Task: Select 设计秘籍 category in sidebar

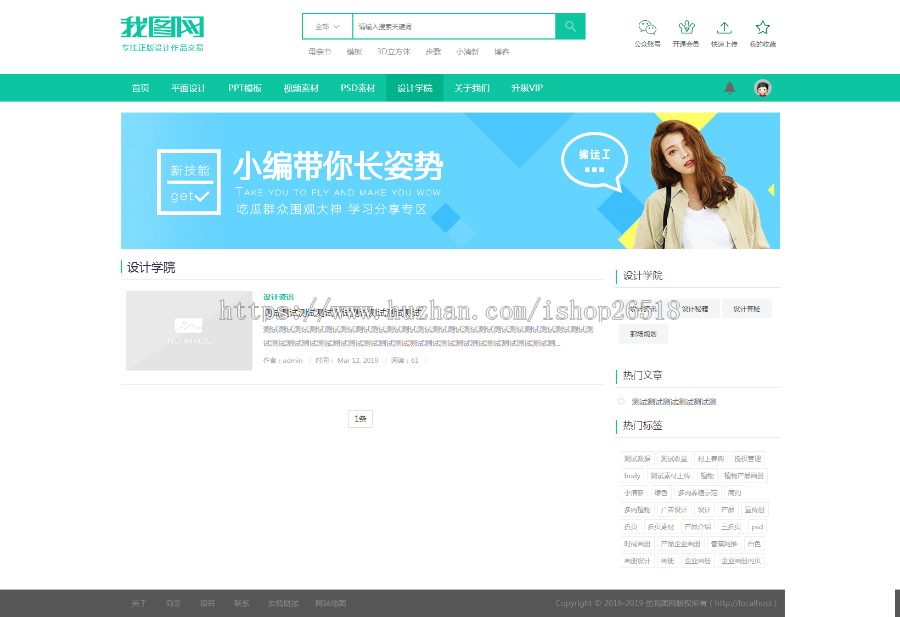Action: 695,309
